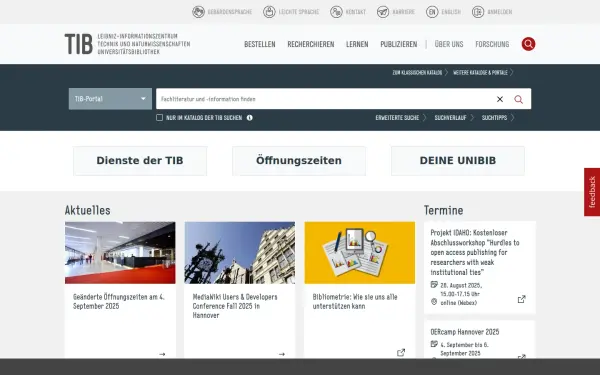
Task: Open yellow Bibliometrie thumbnail
Action: tap(360, 253)
